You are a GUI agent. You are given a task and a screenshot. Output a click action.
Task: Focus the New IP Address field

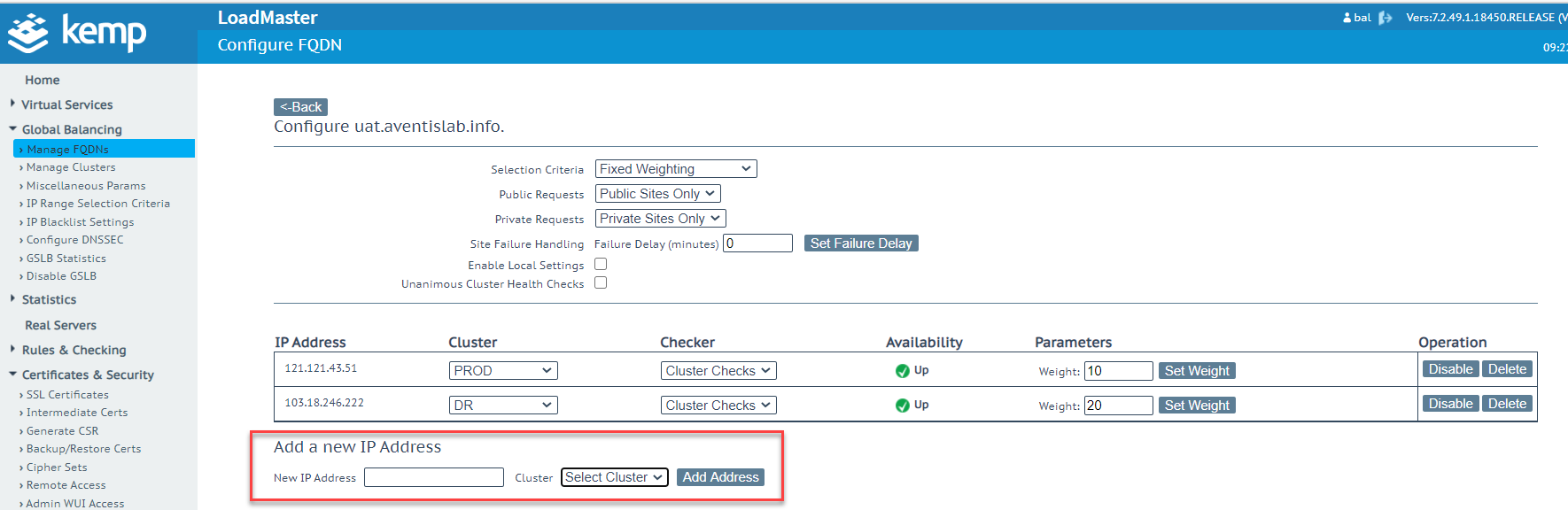434,477
